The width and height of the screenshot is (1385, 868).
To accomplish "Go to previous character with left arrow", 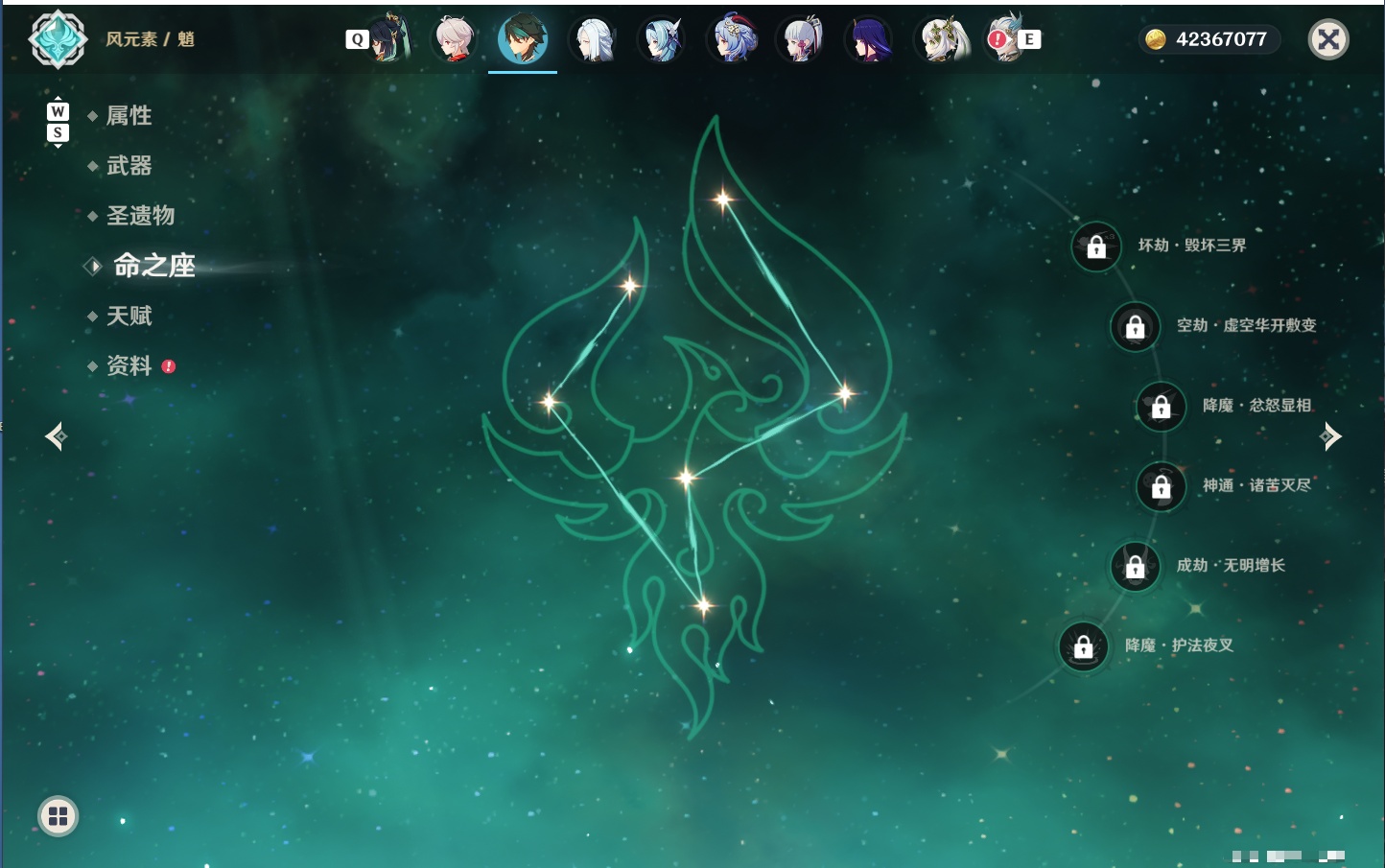I will click(x=57, y=436).
